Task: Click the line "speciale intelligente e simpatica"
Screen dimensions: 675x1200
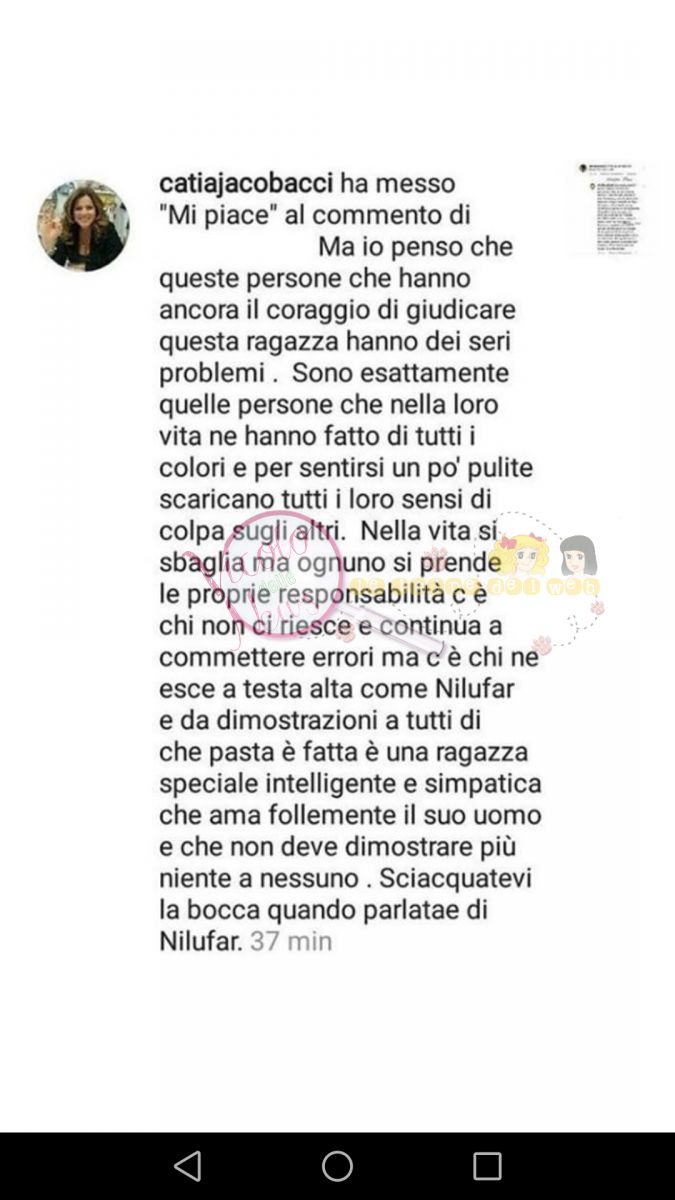Action: pos(350,784)
